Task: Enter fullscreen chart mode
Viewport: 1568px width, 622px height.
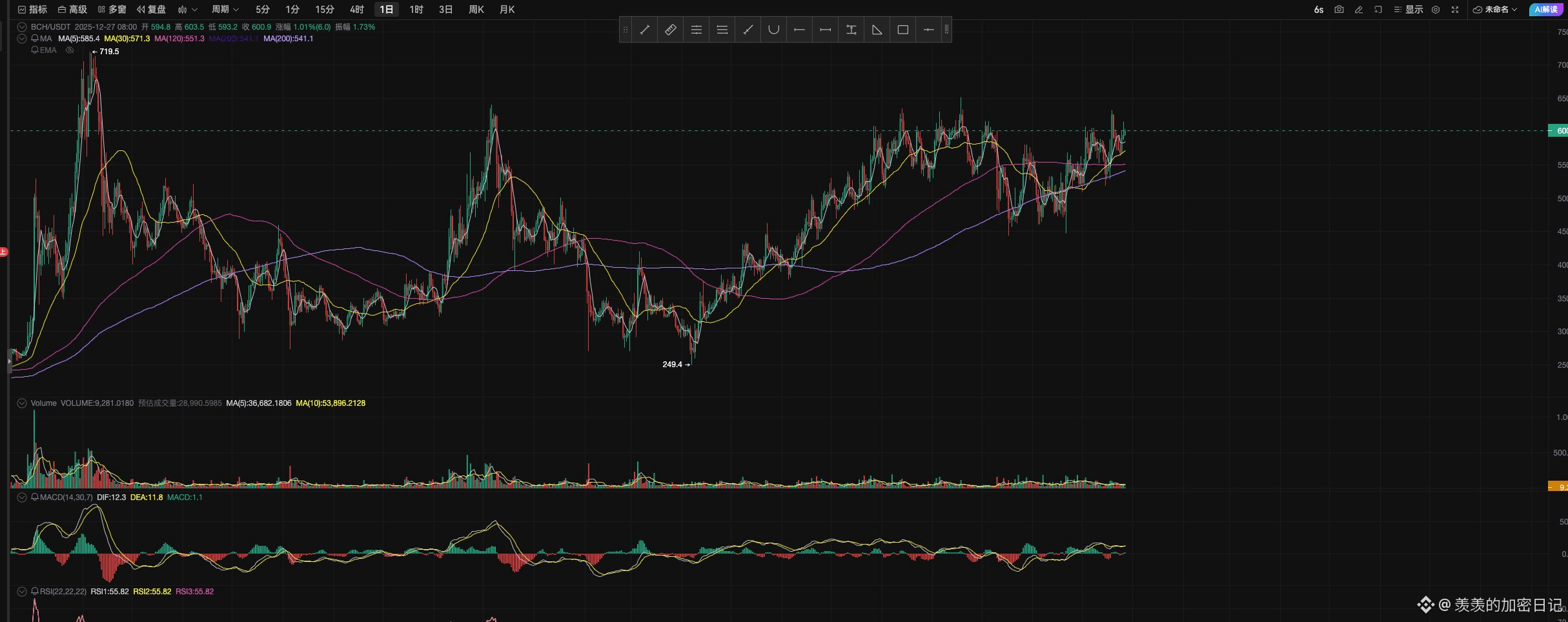Action: [x=1455, y=10]
